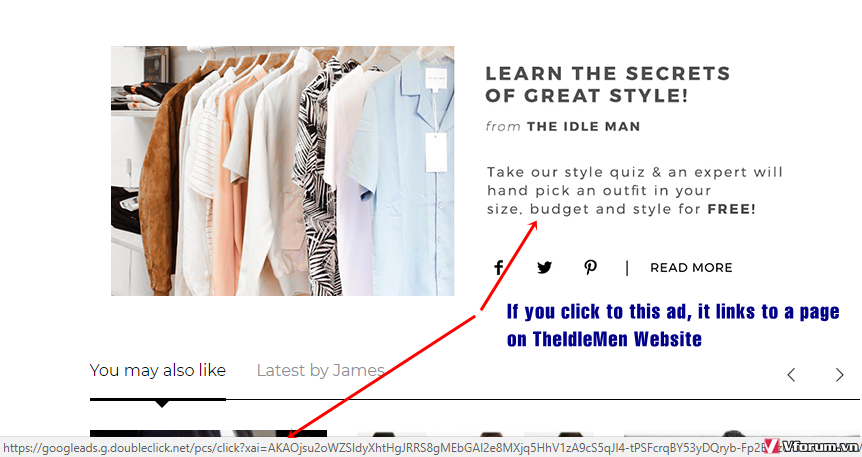
Task: Share the ad on Facebook
Action: 499,268
